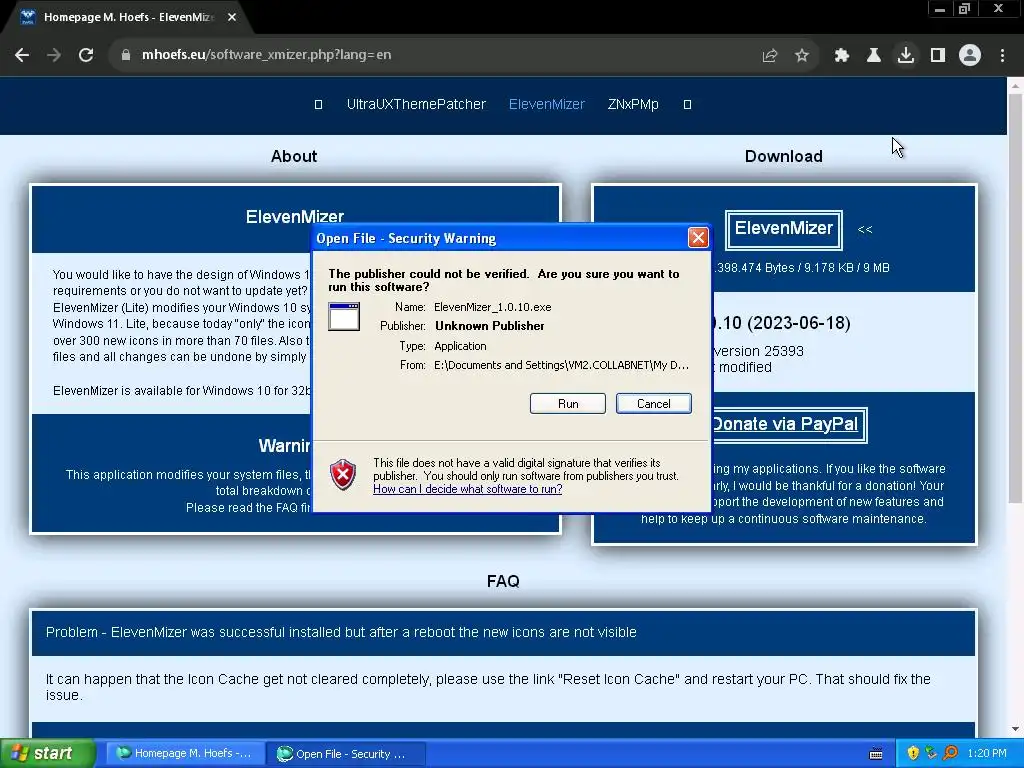Open ZNxPMp in site navigation
Screen dimensions: 1024x768
click(x=633, y=104)
